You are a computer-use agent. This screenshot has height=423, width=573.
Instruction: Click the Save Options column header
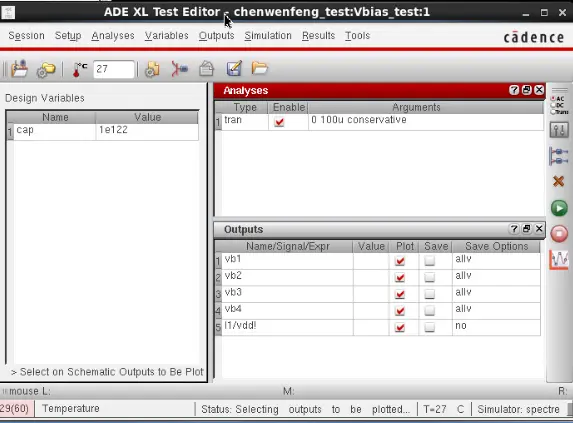496,247
